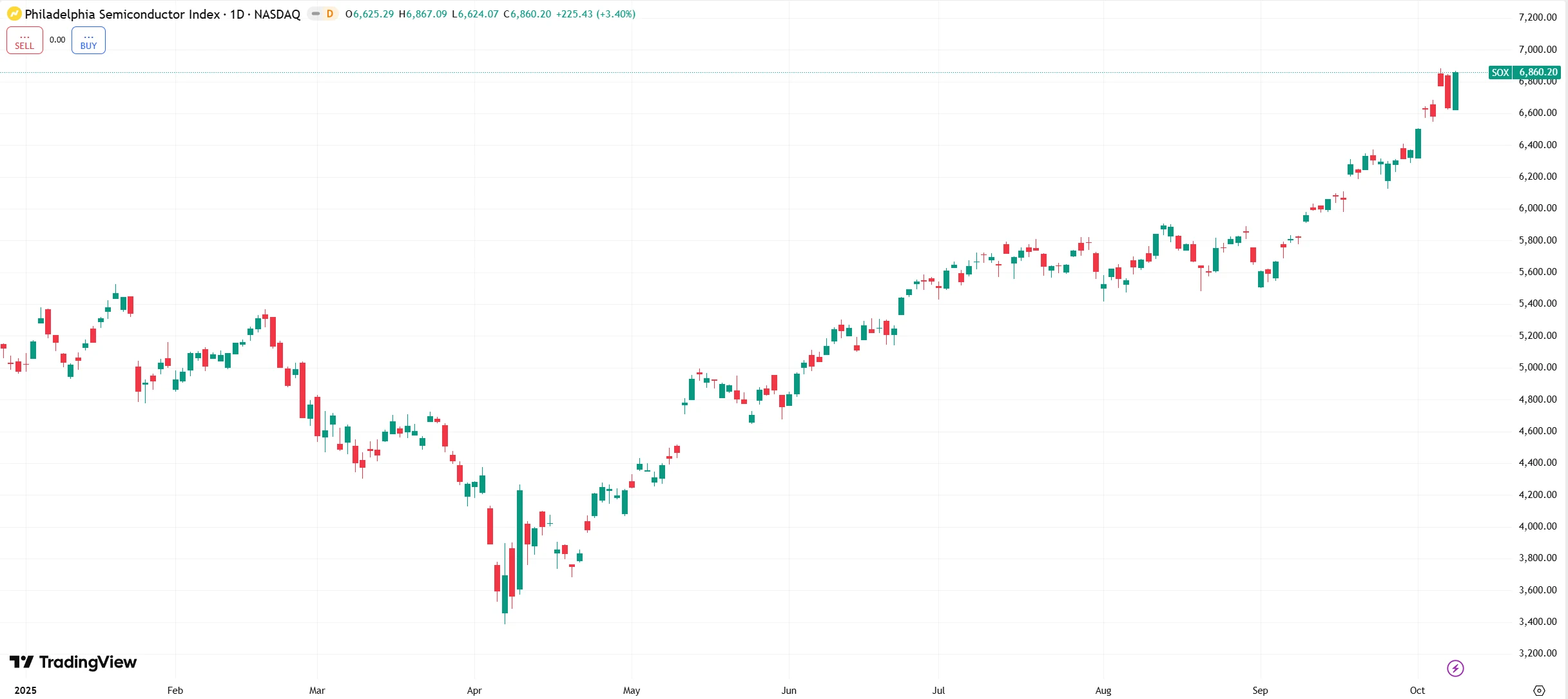Screen dimensions: 1568x699
Task: Click the orange D delayed-data indicator
Action: tap(330, 14)
